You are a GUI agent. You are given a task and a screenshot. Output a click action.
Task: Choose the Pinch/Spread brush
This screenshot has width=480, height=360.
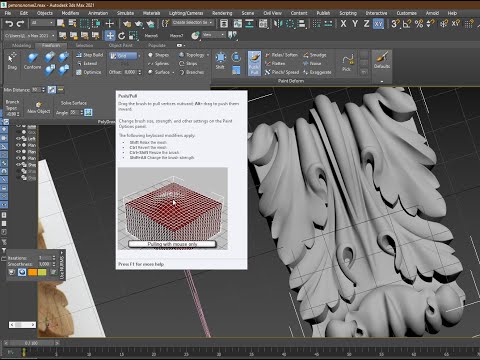coord(282,72)
